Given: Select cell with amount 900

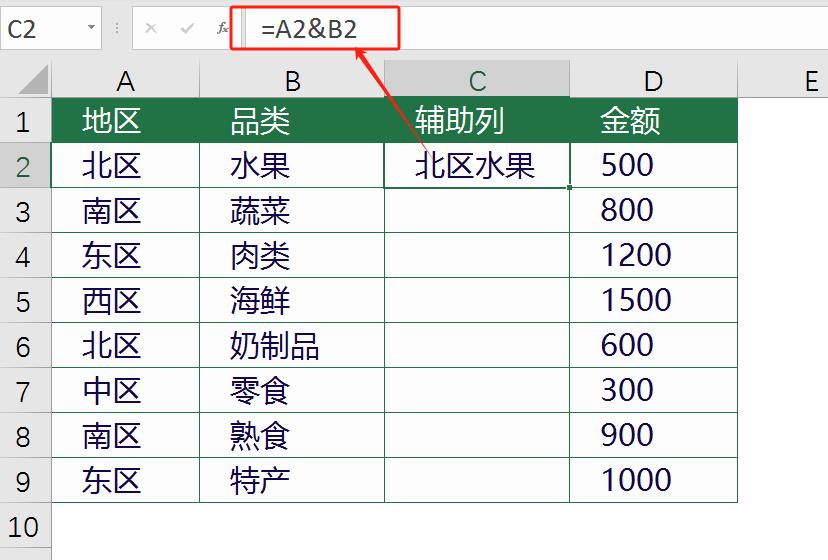Looking at the screenshot, I should click(653, 435).
